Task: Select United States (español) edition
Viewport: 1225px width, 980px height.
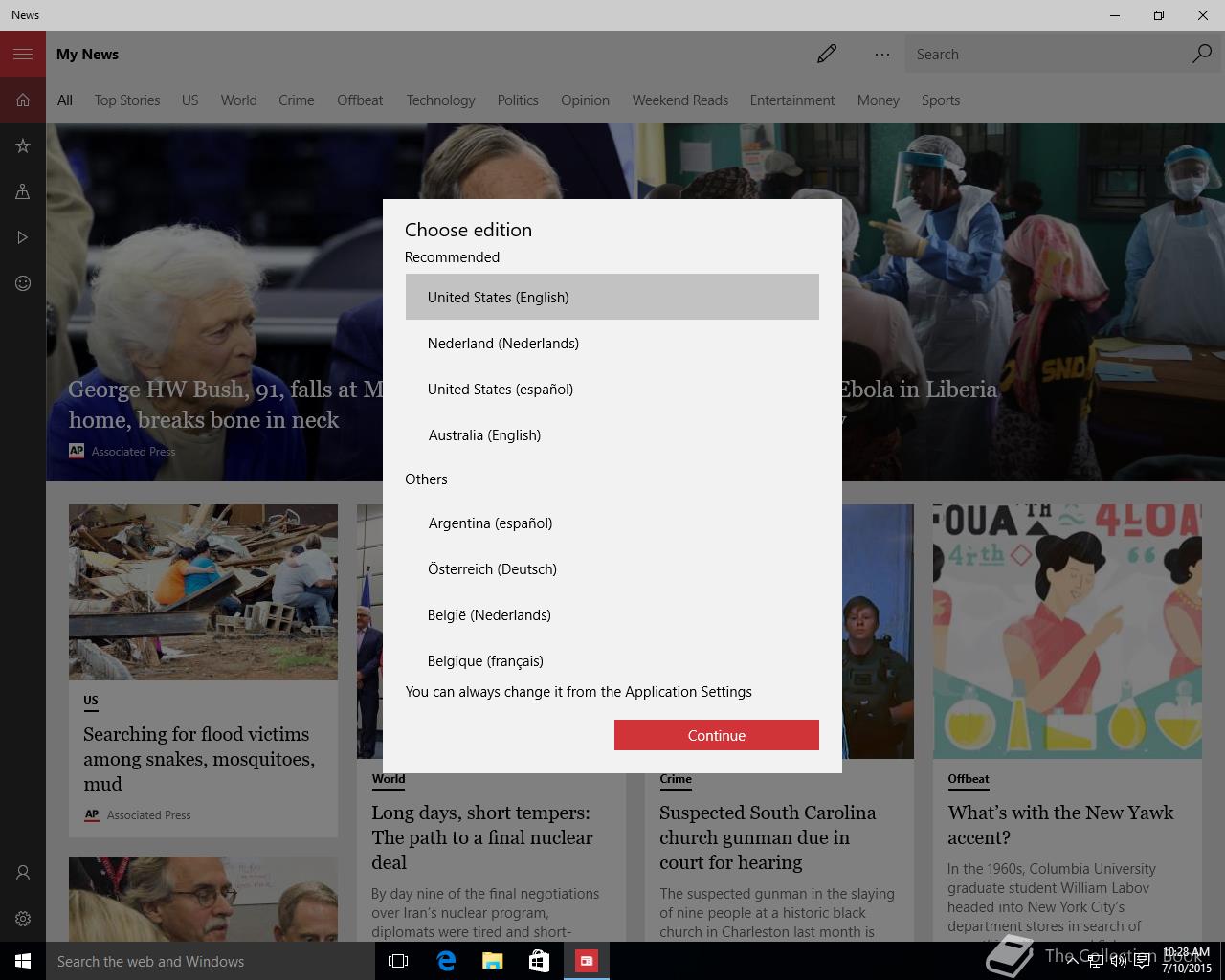Action: click(x=612, y=389)
